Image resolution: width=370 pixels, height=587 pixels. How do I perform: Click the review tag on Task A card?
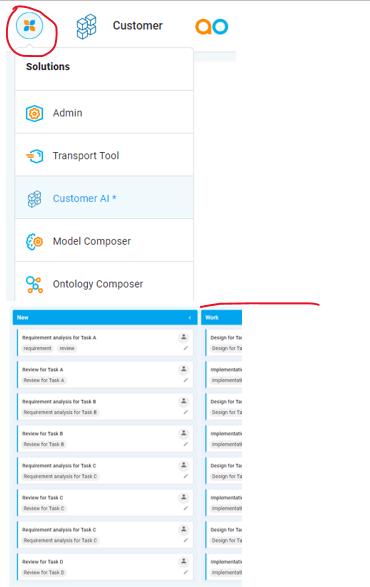[x=67, y=348]
